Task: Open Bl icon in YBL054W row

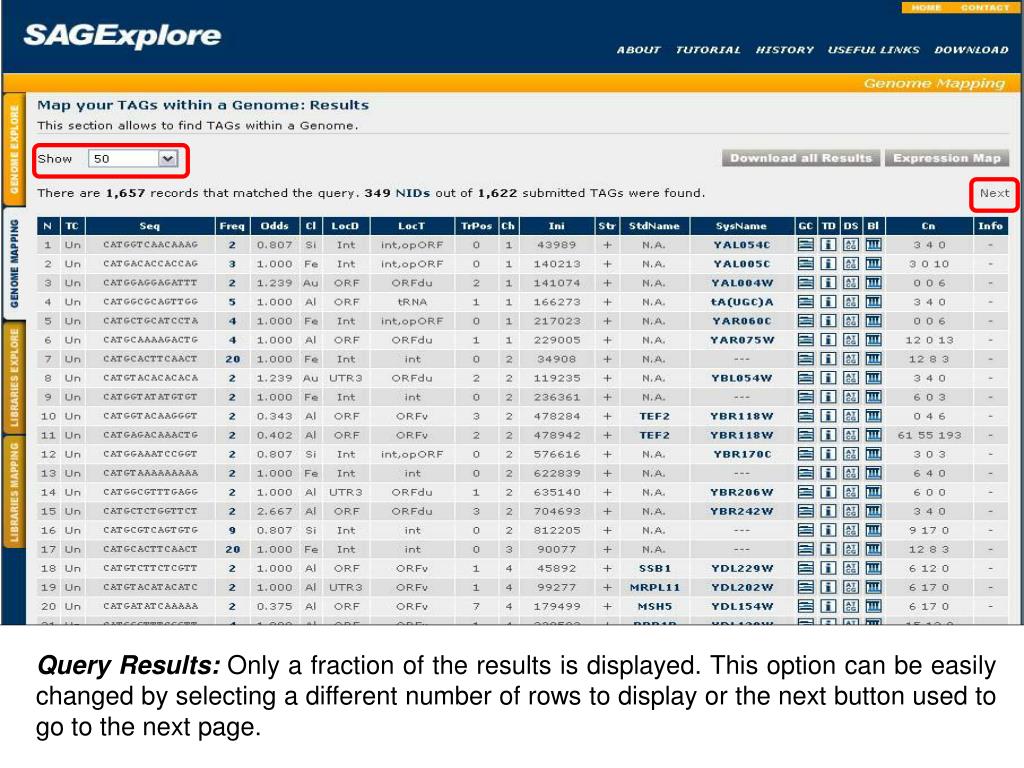Action: [x=873, y=378]
